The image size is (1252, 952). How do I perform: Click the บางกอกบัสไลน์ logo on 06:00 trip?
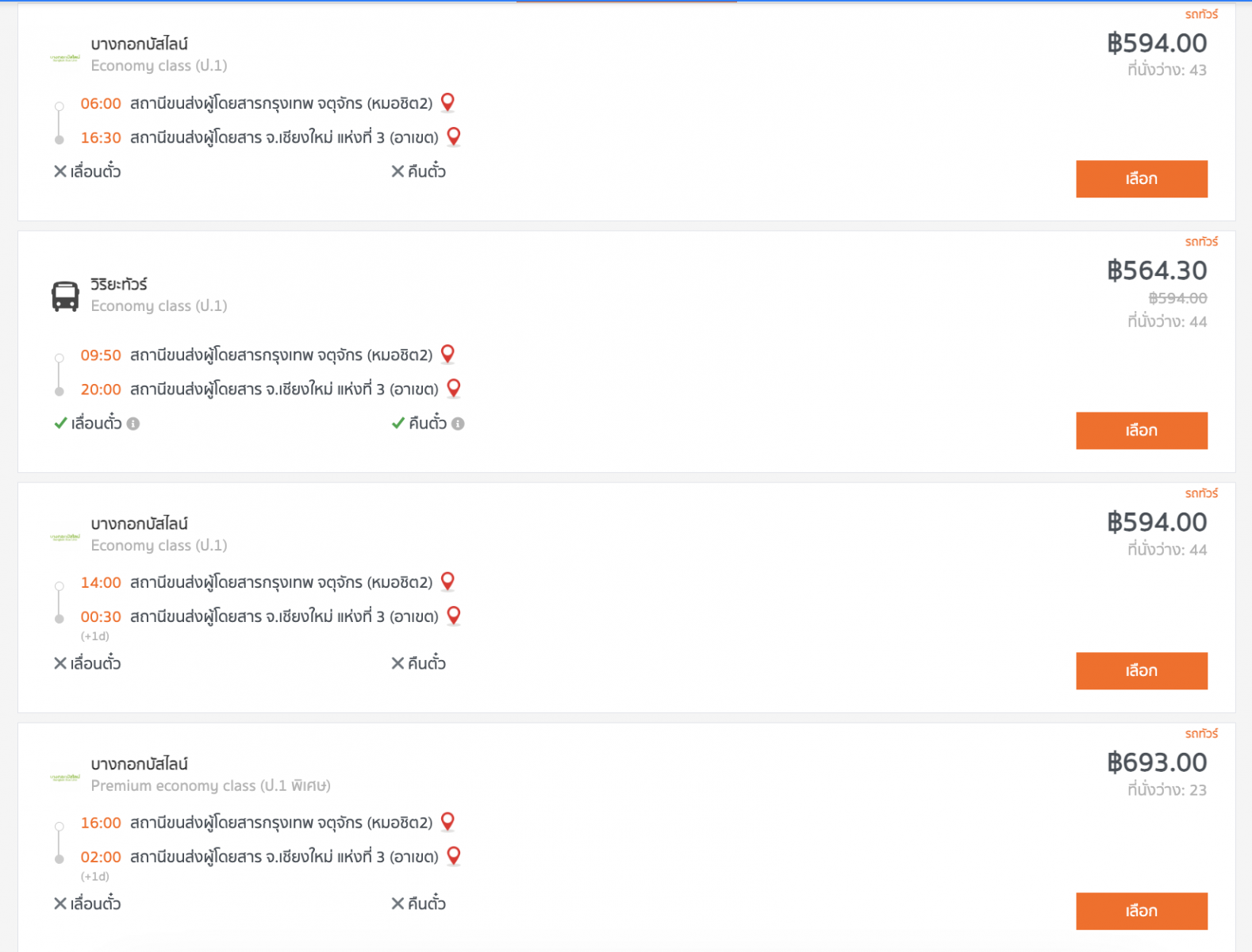point(65,58)
